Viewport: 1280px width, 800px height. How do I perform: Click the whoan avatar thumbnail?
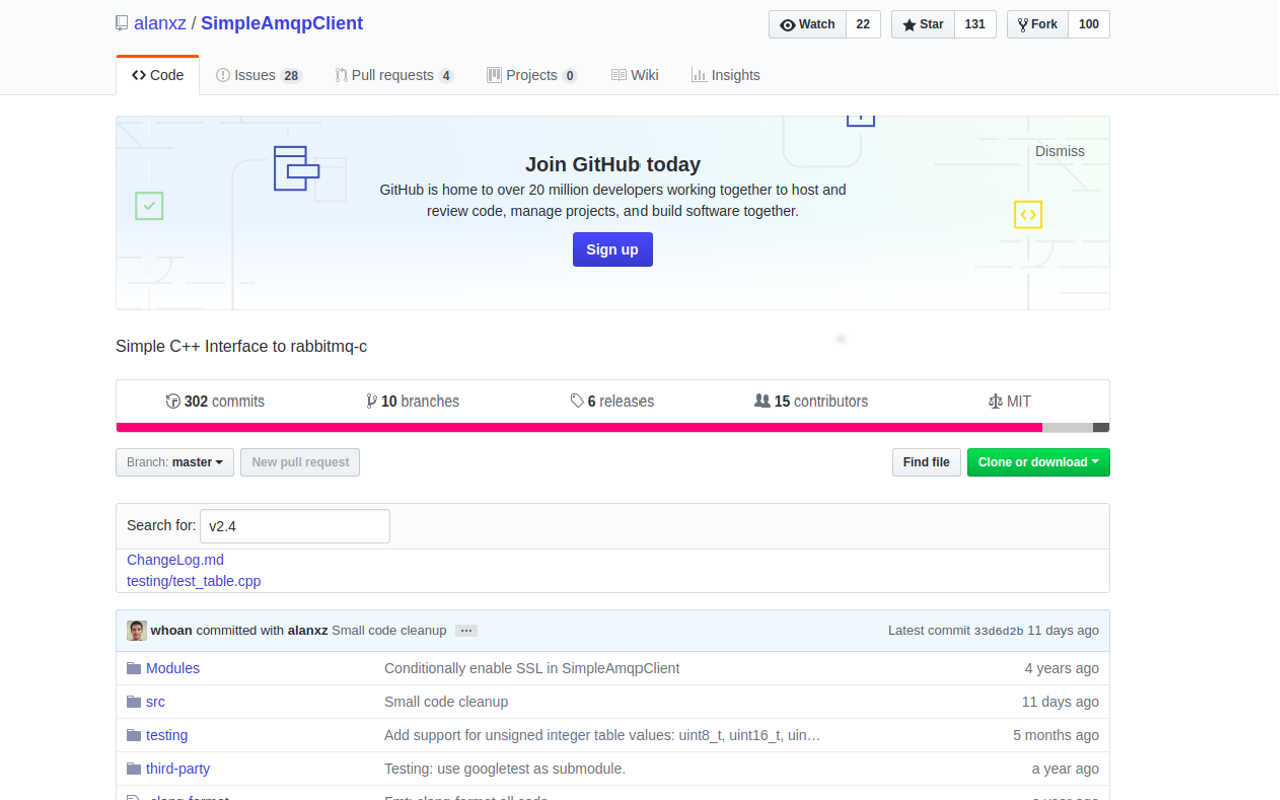[137, 630]
